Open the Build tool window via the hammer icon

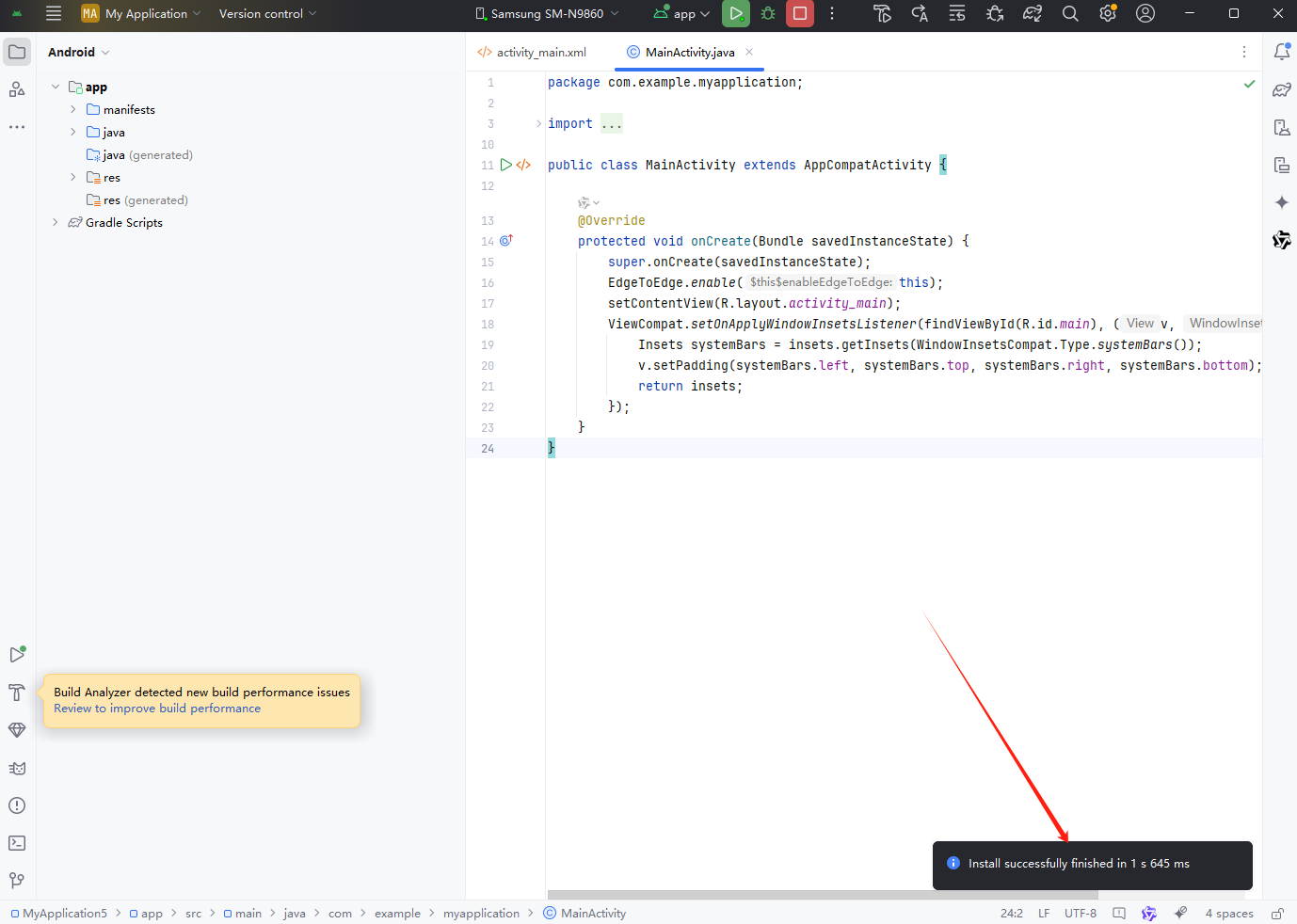(17, 693)
